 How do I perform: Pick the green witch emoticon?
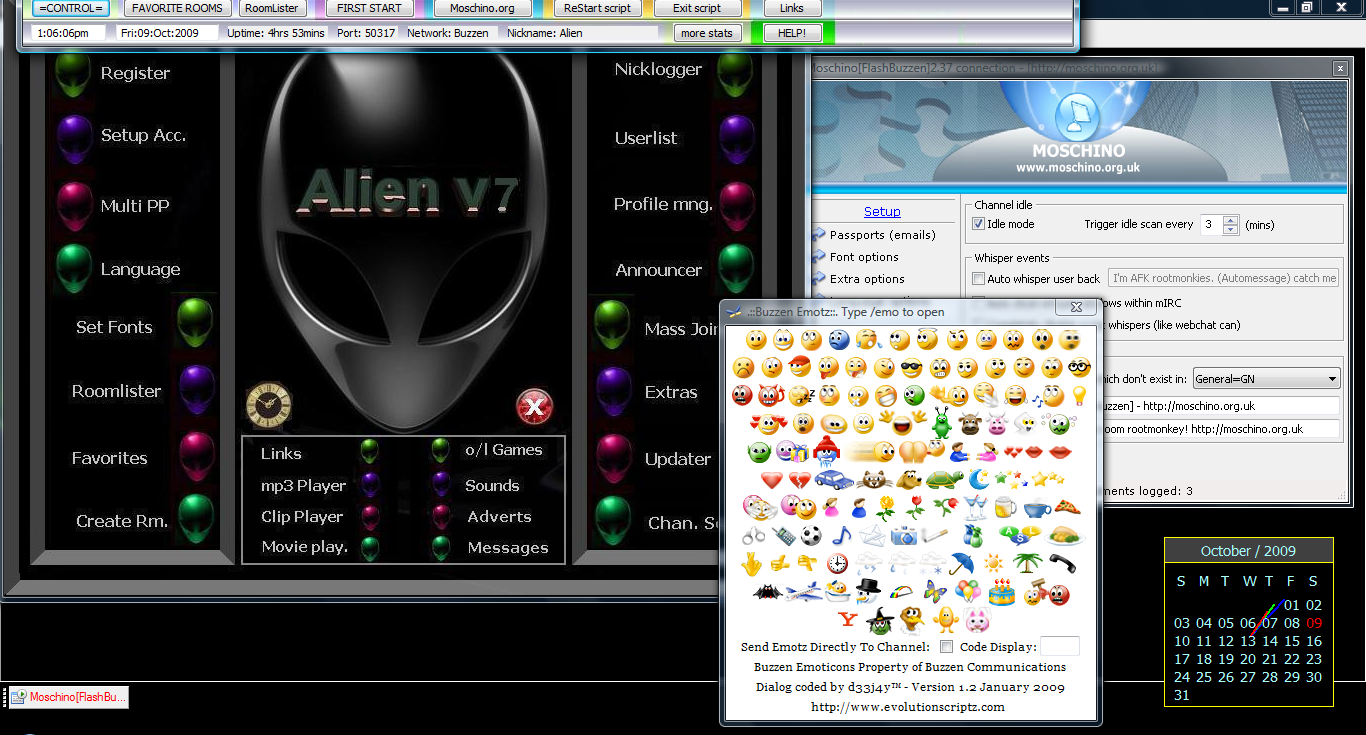(x=879, y=620)
